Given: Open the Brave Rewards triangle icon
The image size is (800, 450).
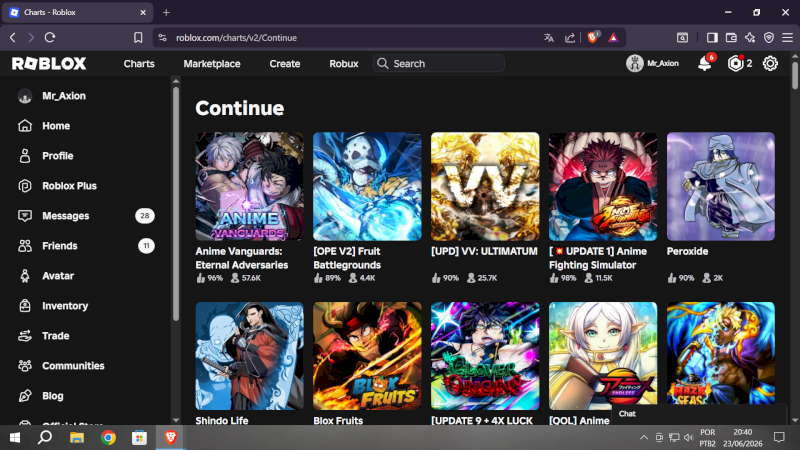Looking at the screenshot, I should pos(613,38).
